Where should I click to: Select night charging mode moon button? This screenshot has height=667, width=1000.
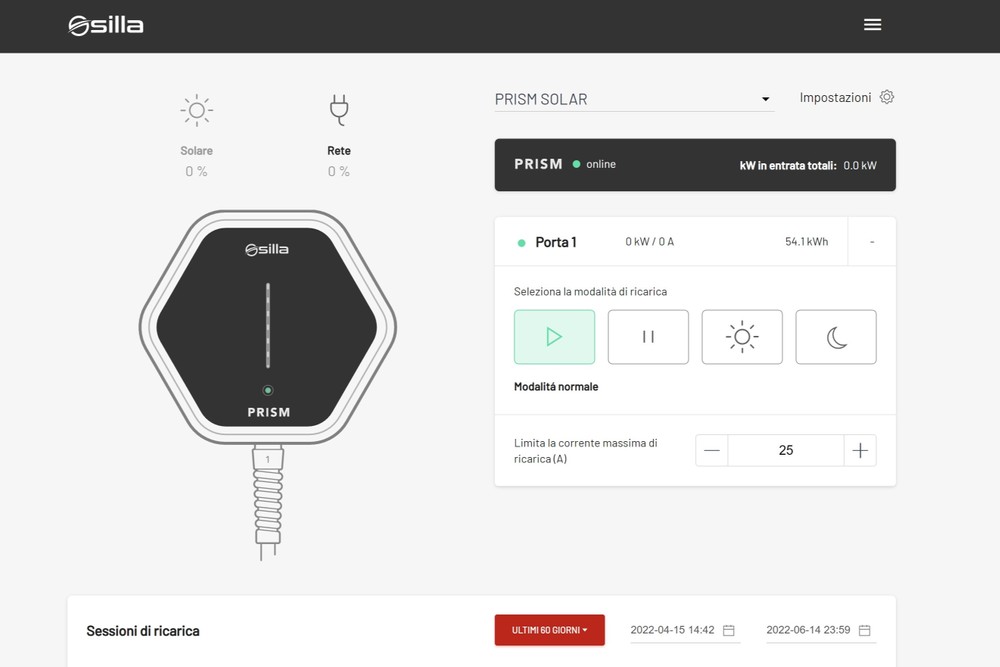[836, 337]
